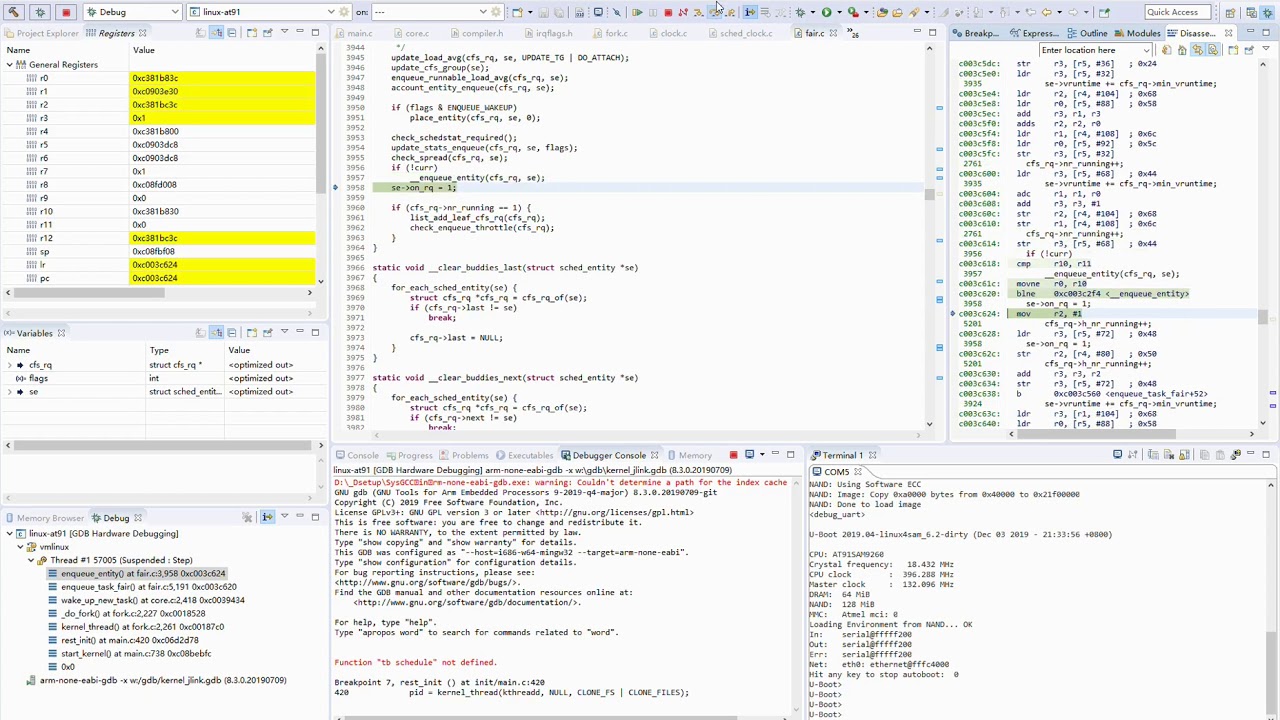Select the pc register row

pyautogui.click(x=160, y=278)
